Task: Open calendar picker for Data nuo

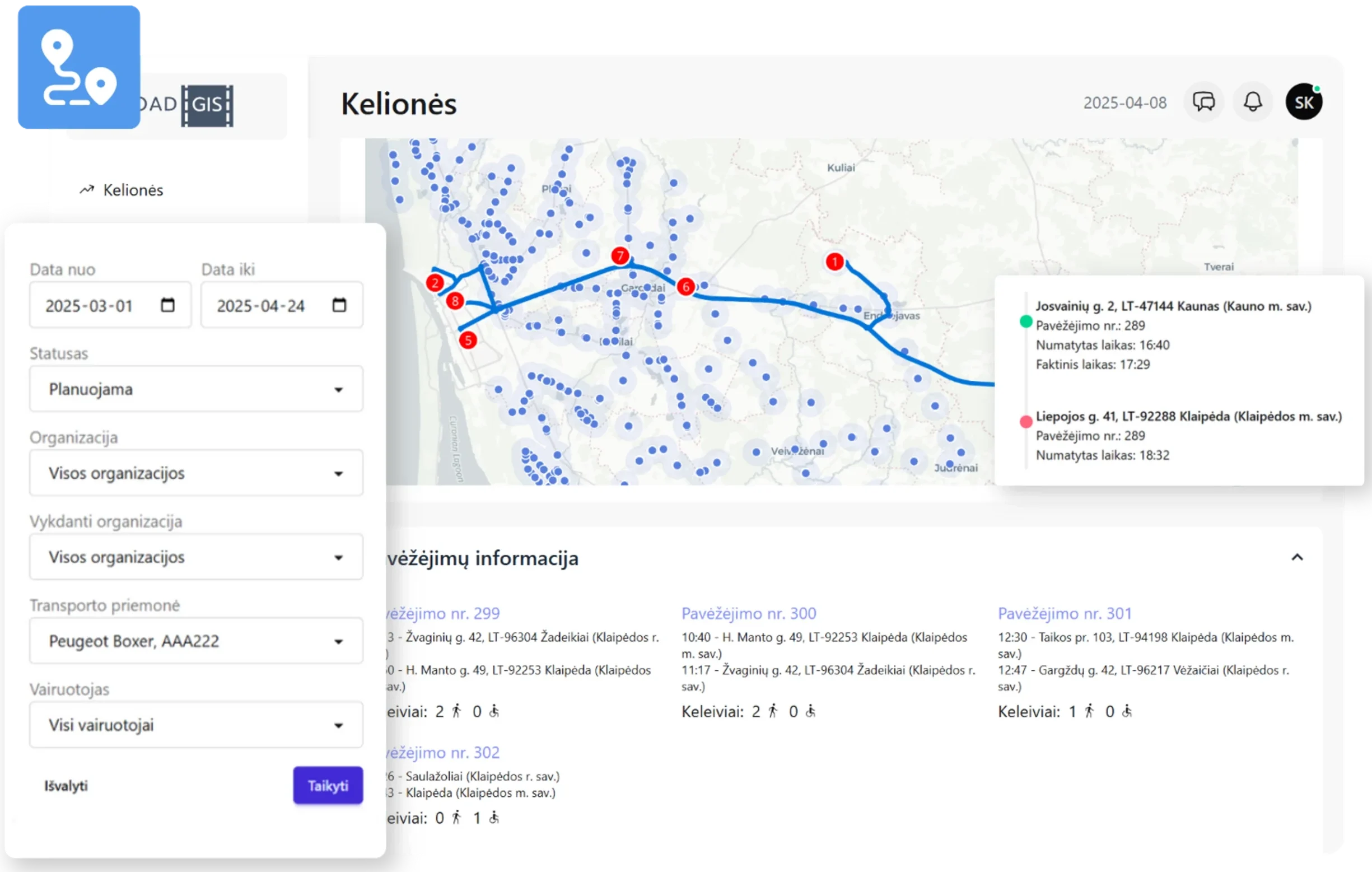Action: pyautogui.click(x=167, y=305)
